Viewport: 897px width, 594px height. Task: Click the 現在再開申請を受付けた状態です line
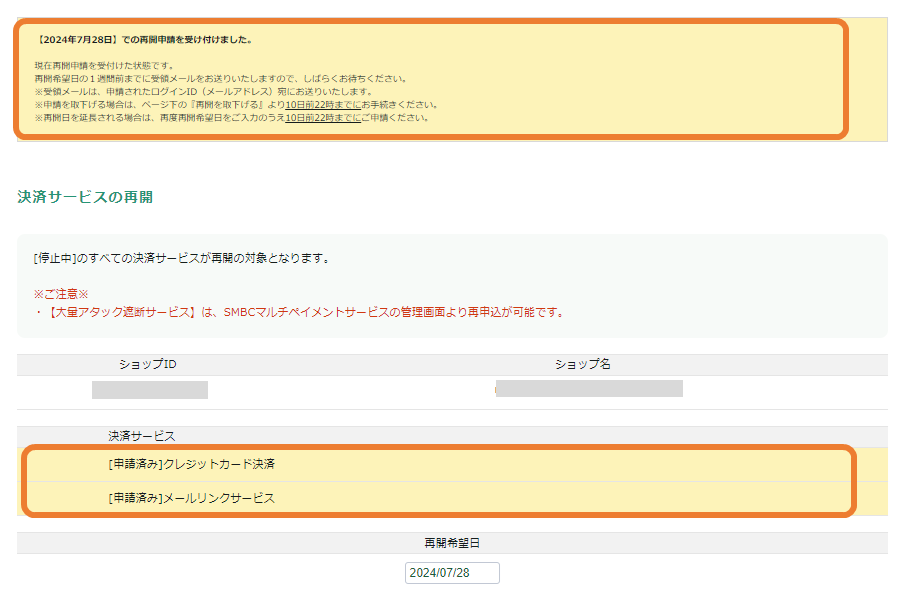(104, 66)
